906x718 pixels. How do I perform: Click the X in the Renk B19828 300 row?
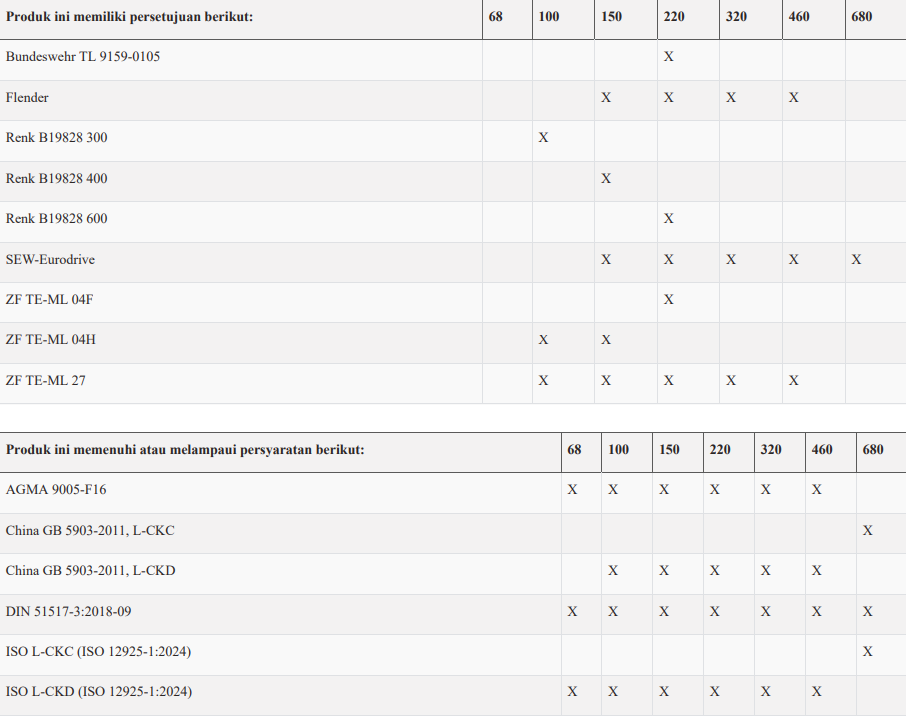(543, 138)
